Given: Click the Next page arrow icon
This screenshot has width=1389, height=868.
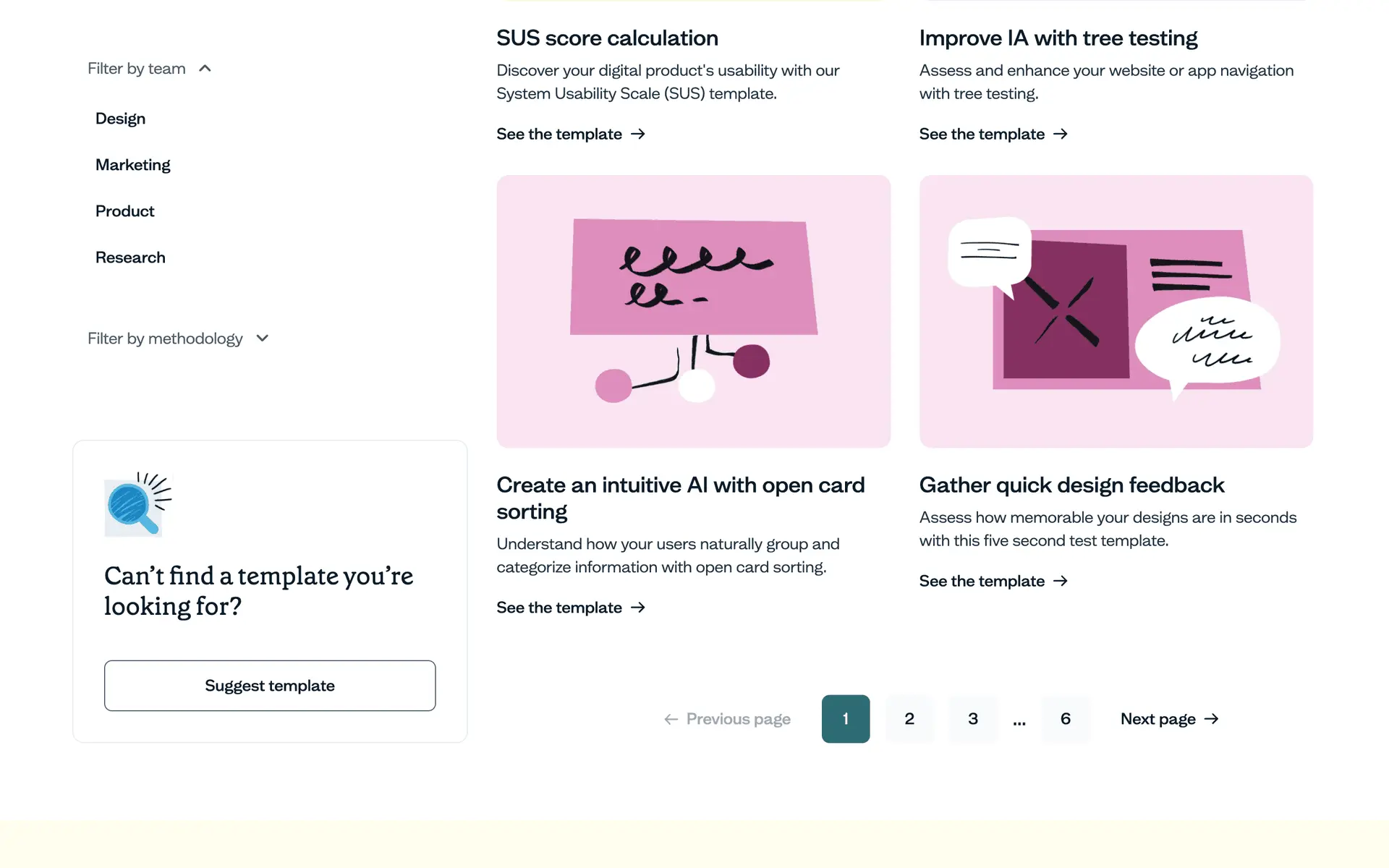Looking at the screenshot, I should (x=1212, y=719).
